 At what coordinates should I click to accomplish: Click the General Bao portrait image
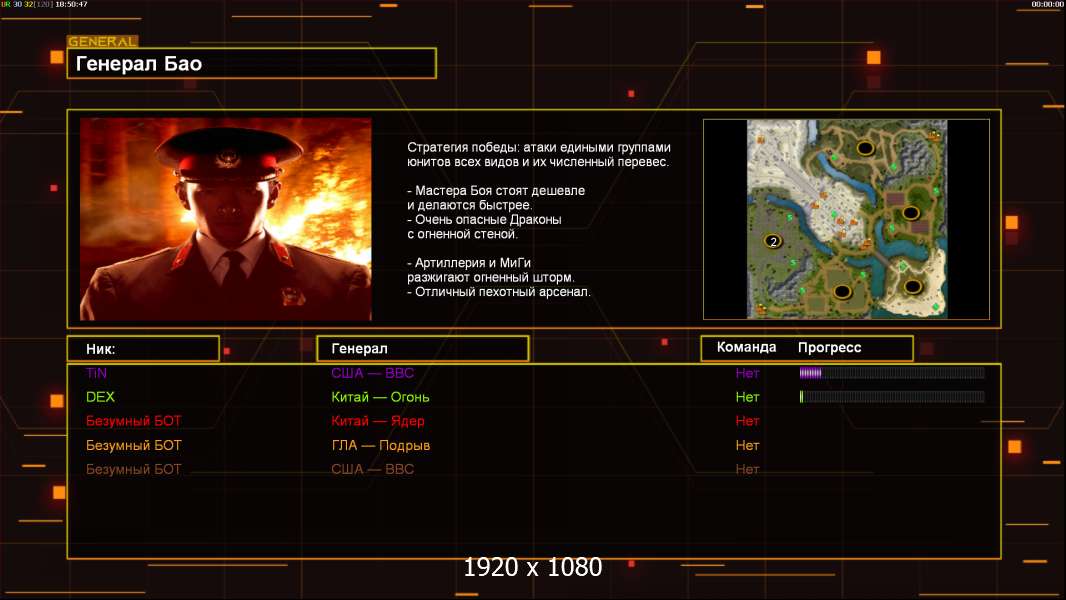(225, 219)
